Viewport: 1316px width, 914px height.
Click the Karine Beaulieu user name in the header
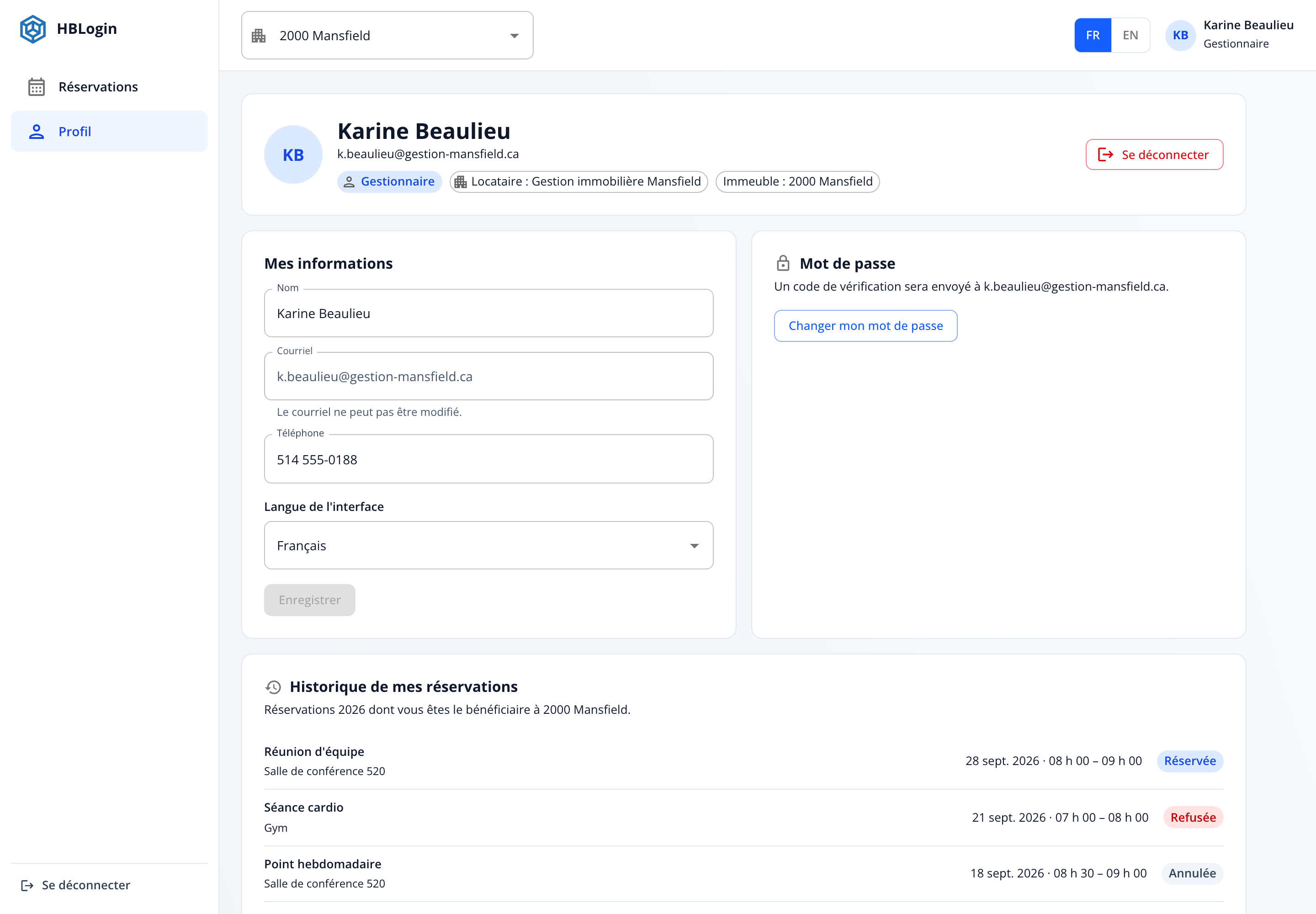tap(1248, 25)
